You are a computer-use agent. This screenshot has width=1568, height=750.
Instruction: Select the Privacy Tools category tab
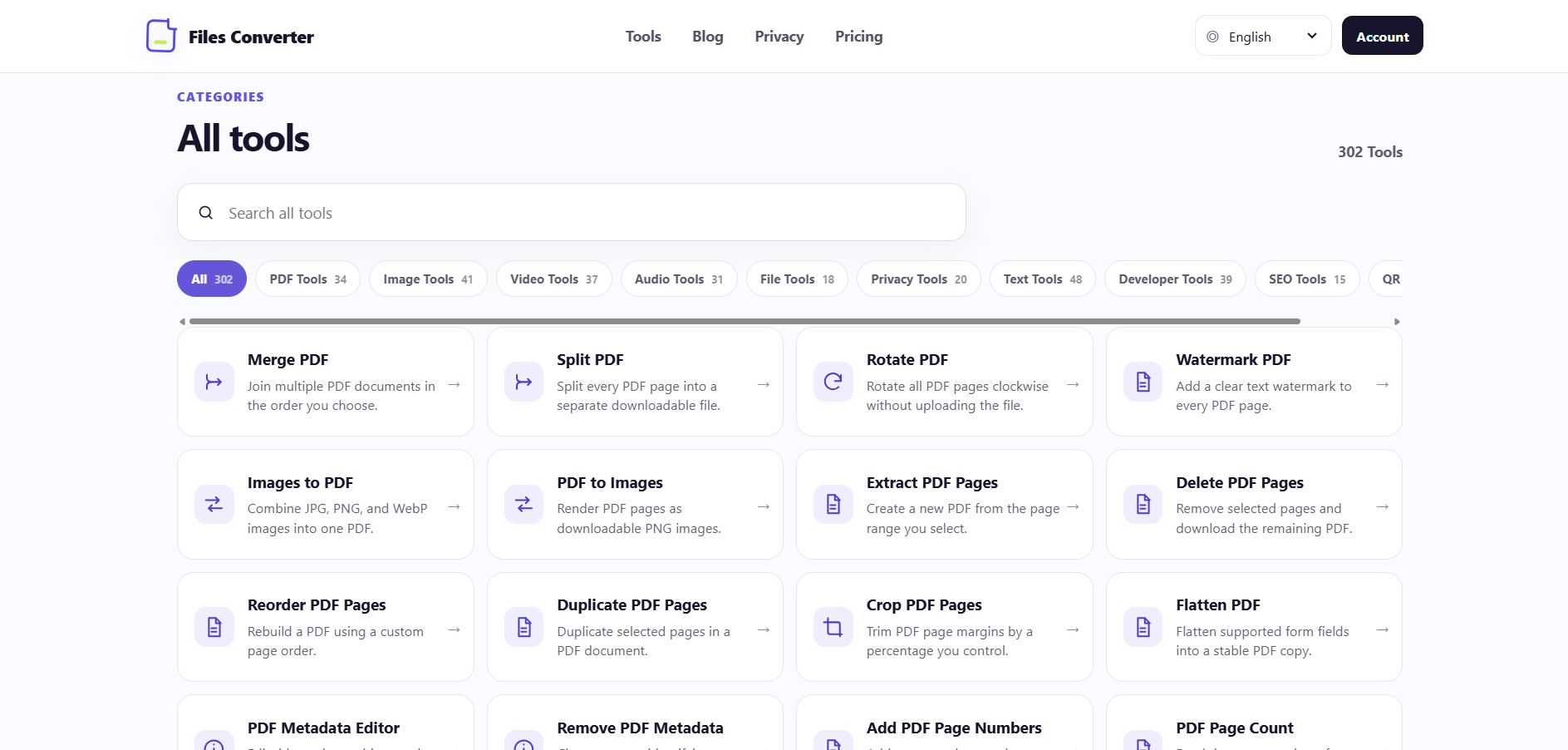919,279
